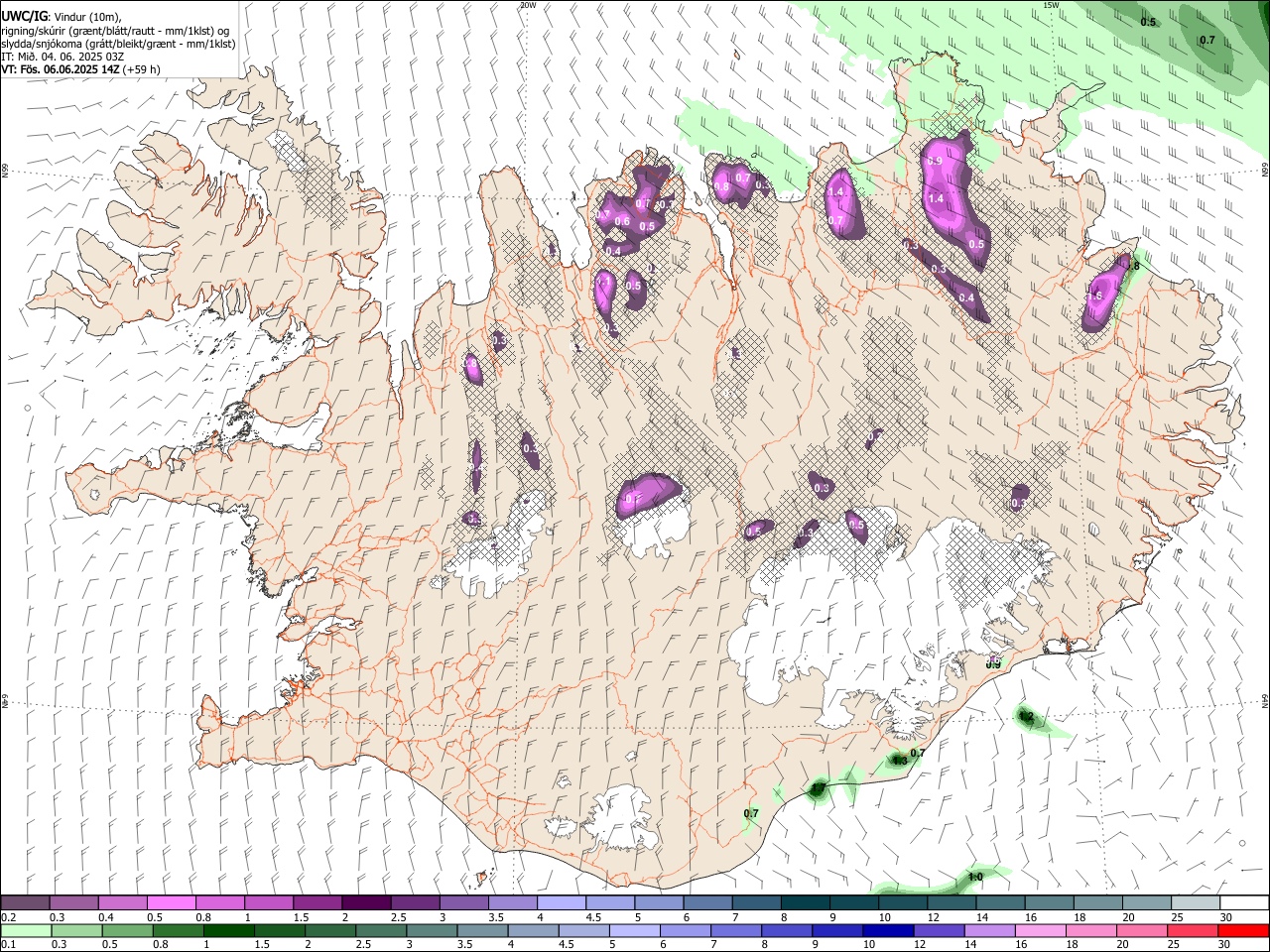
Task: Select the bright pink 0.5–0.8 snow scale swatch
Action: 172,903
